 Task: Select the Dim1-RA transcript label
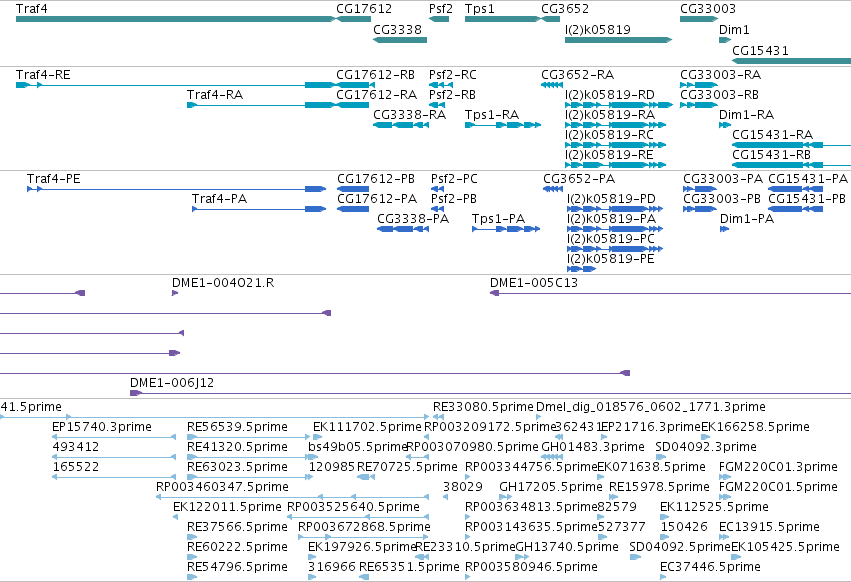[x=746, y=115]
